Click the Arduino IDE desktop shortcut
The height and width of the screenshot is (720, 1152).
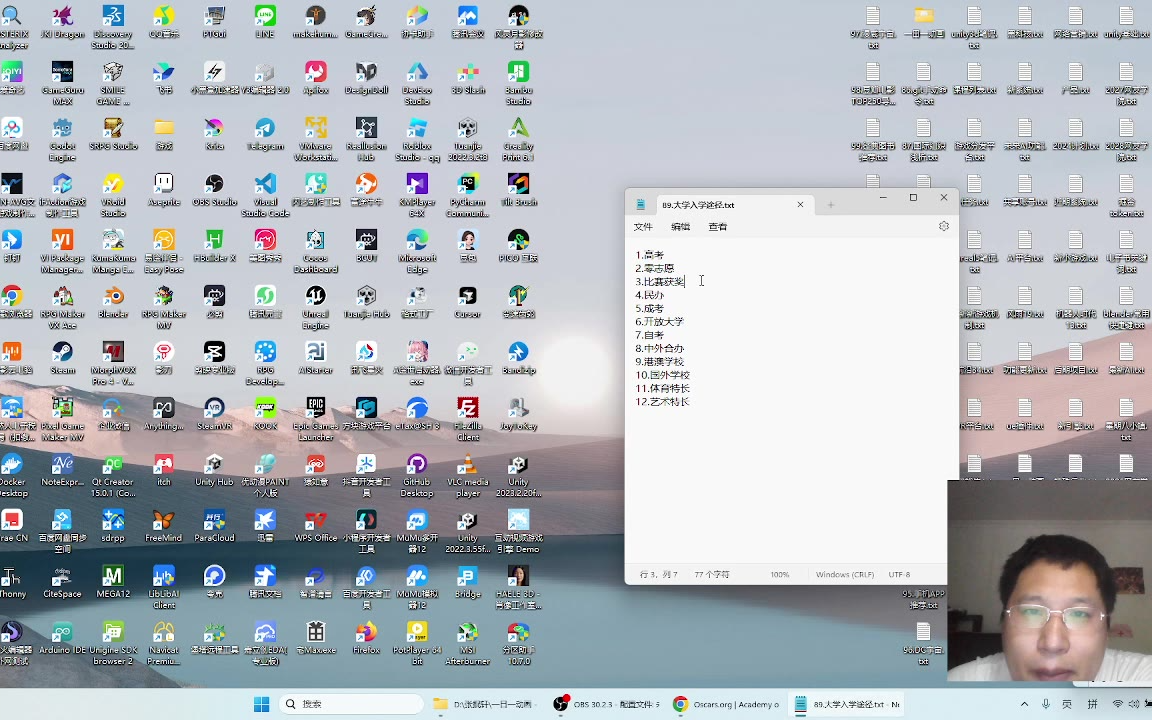pos(62,637)
